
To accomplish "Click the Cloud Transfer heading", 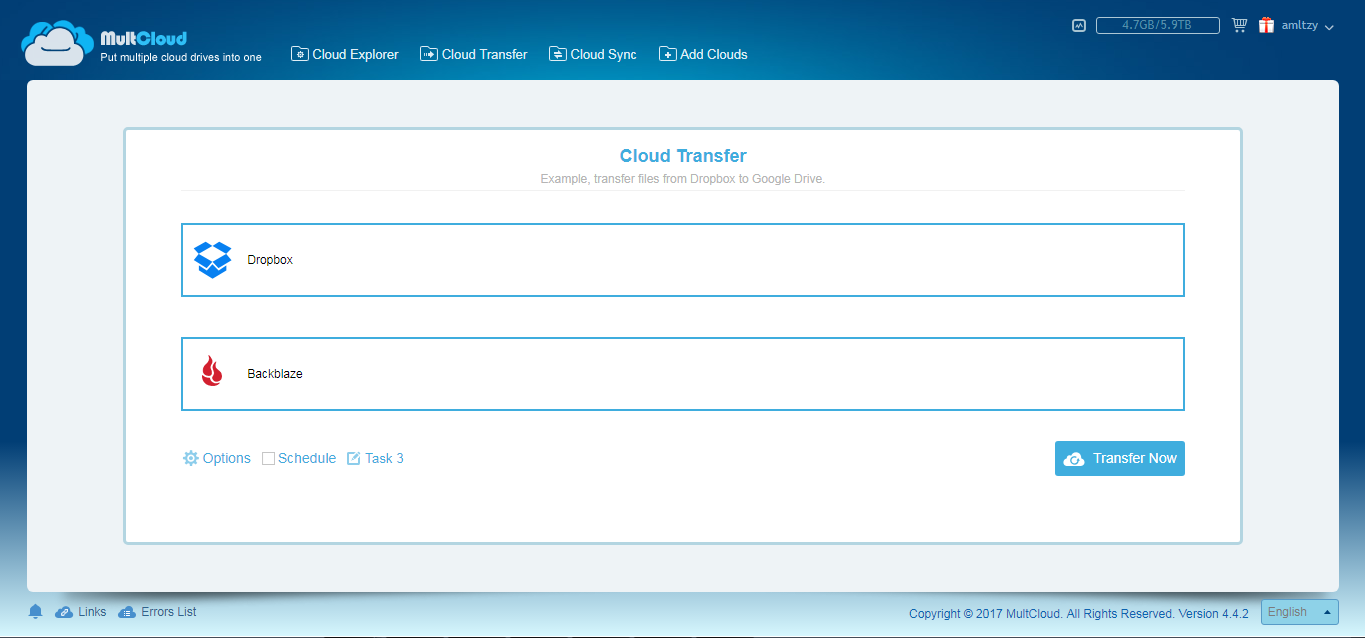I will tap(683, 156).
